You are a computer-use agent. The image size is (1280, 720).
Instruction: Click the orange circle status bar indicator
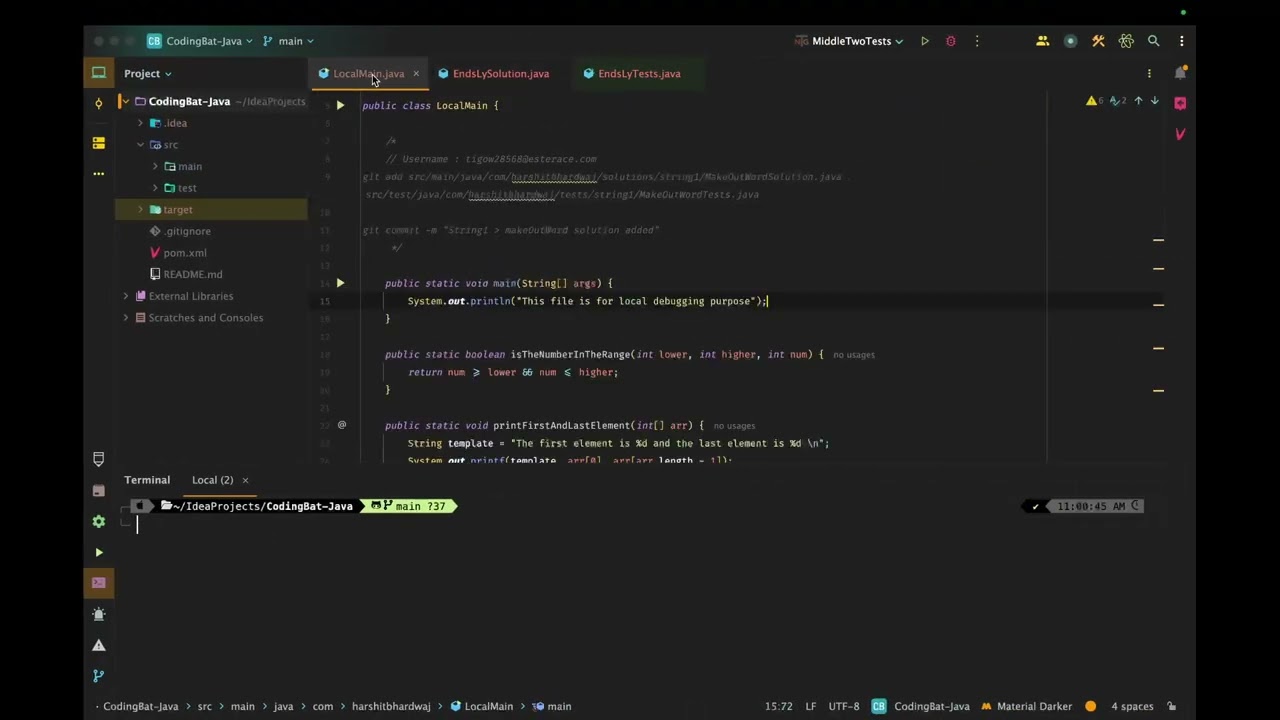pyautogui.click(x=1090, y=706)
